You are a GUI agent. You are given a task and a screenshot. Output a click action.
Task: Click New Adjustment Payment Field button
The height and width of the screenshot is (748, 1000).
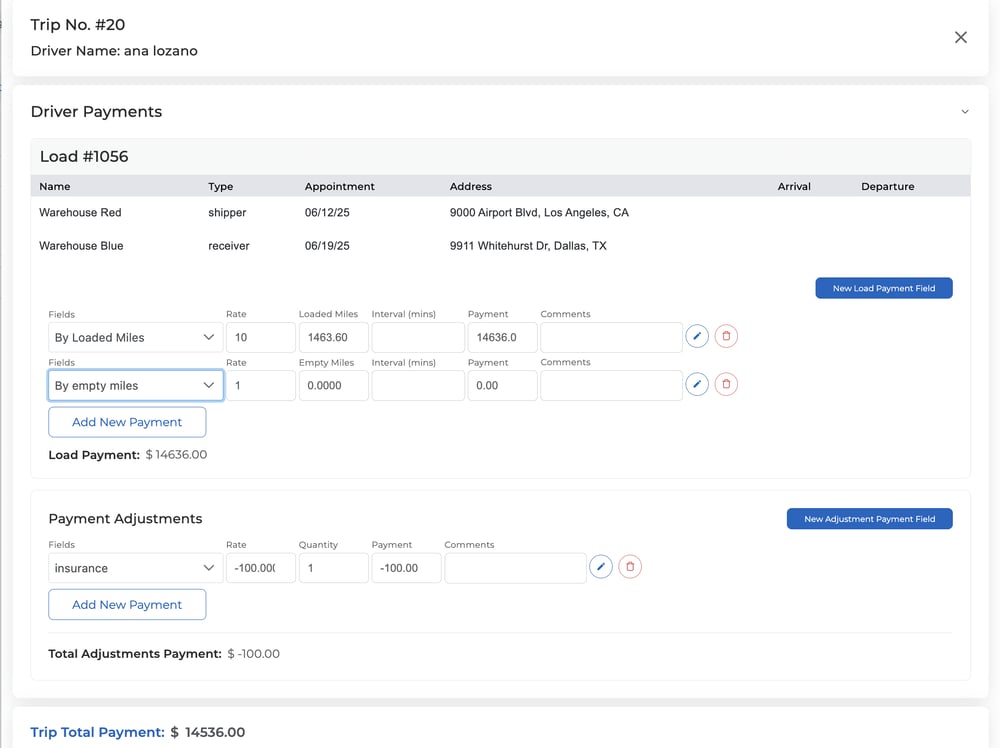pos(869,519)
